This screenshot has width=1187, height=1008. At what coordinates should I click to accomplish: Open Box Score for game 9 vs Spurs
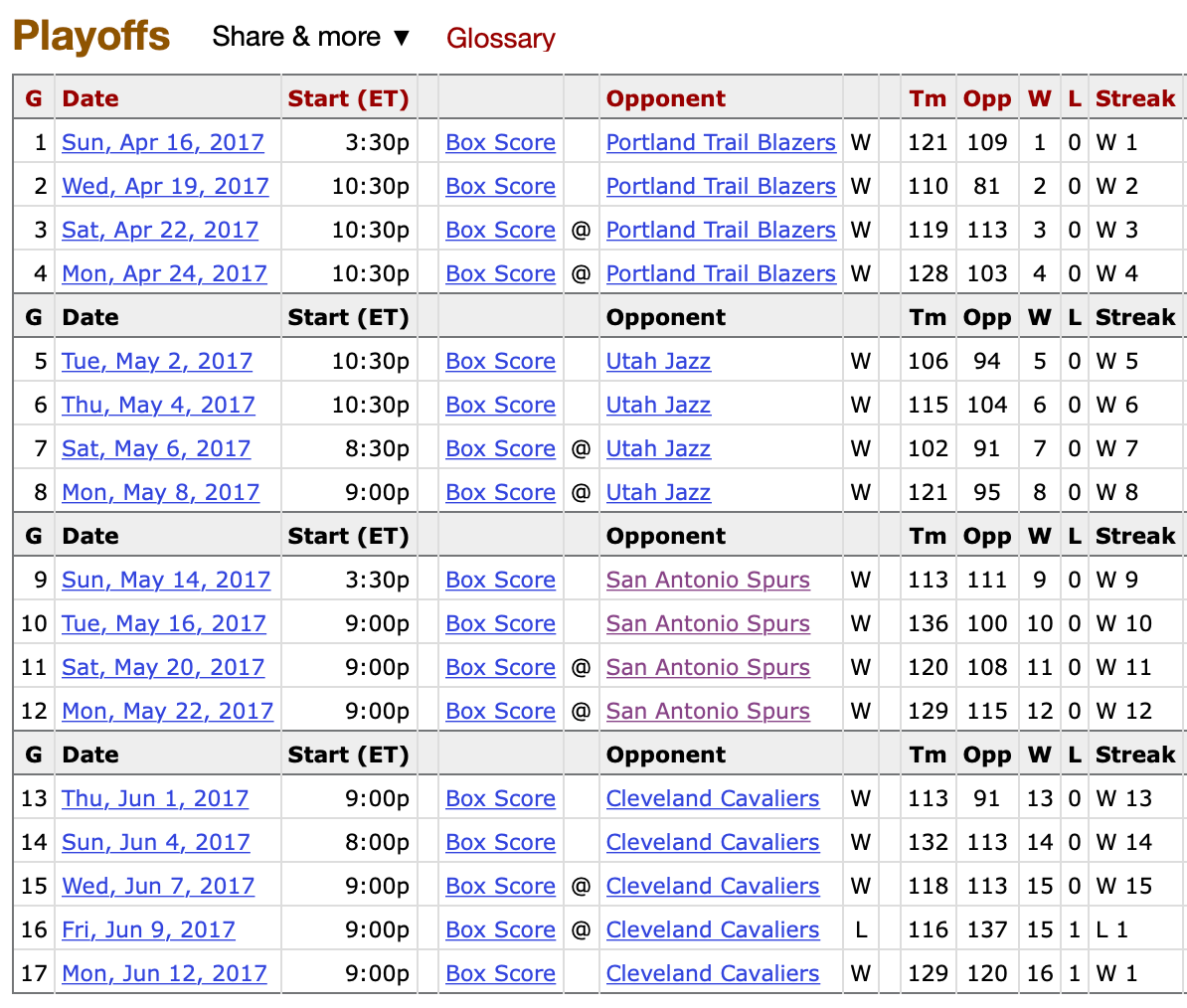[500, 580]
